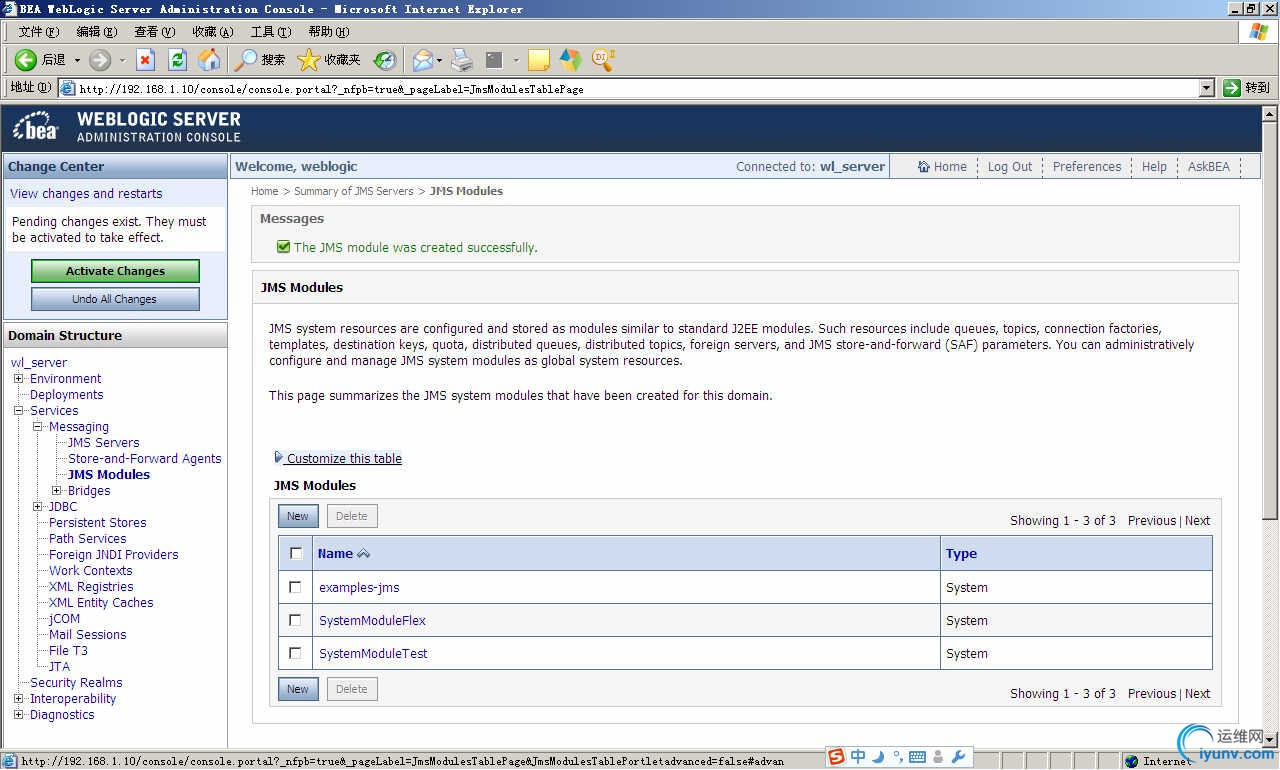Click the Mail envelope toolbar icon

[x=422, y=60]
